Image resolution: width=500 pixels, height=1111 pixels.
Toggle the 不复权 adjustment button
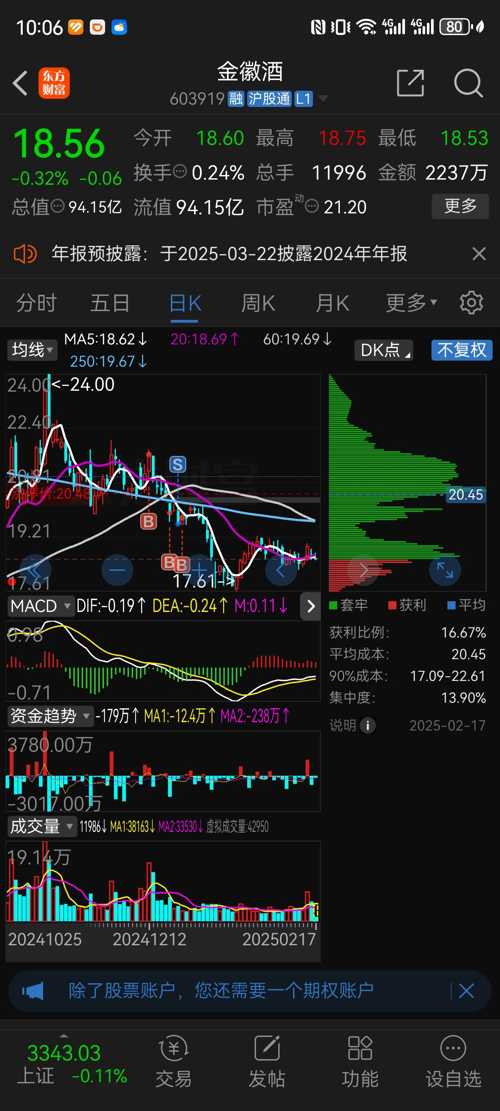tap(462, 350)
